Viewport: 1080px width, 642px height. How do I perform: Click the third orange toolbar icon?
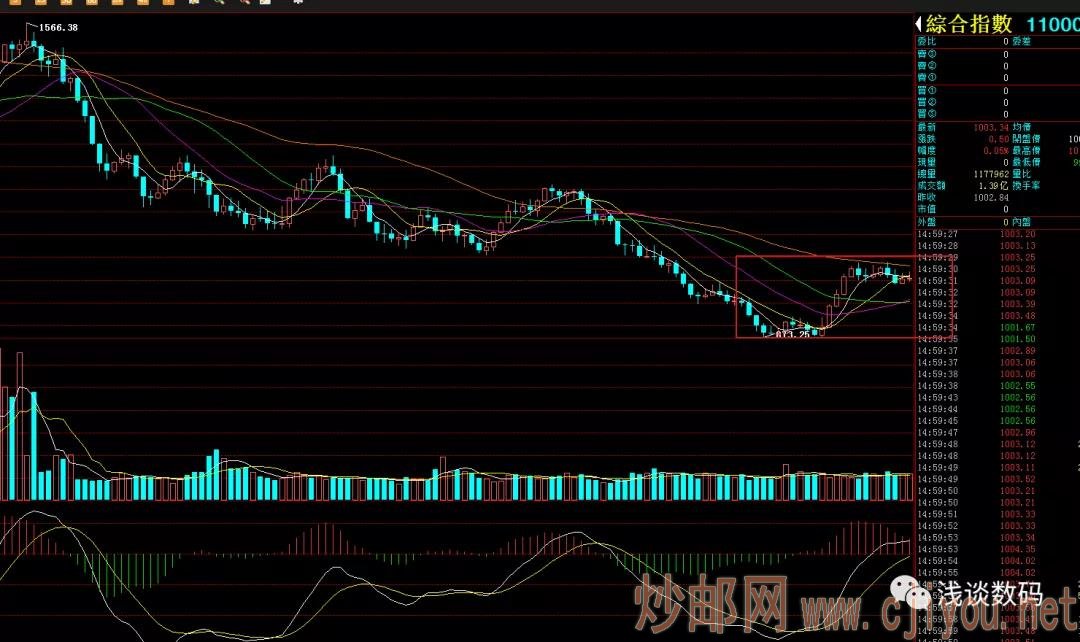(x=64, y=4)
